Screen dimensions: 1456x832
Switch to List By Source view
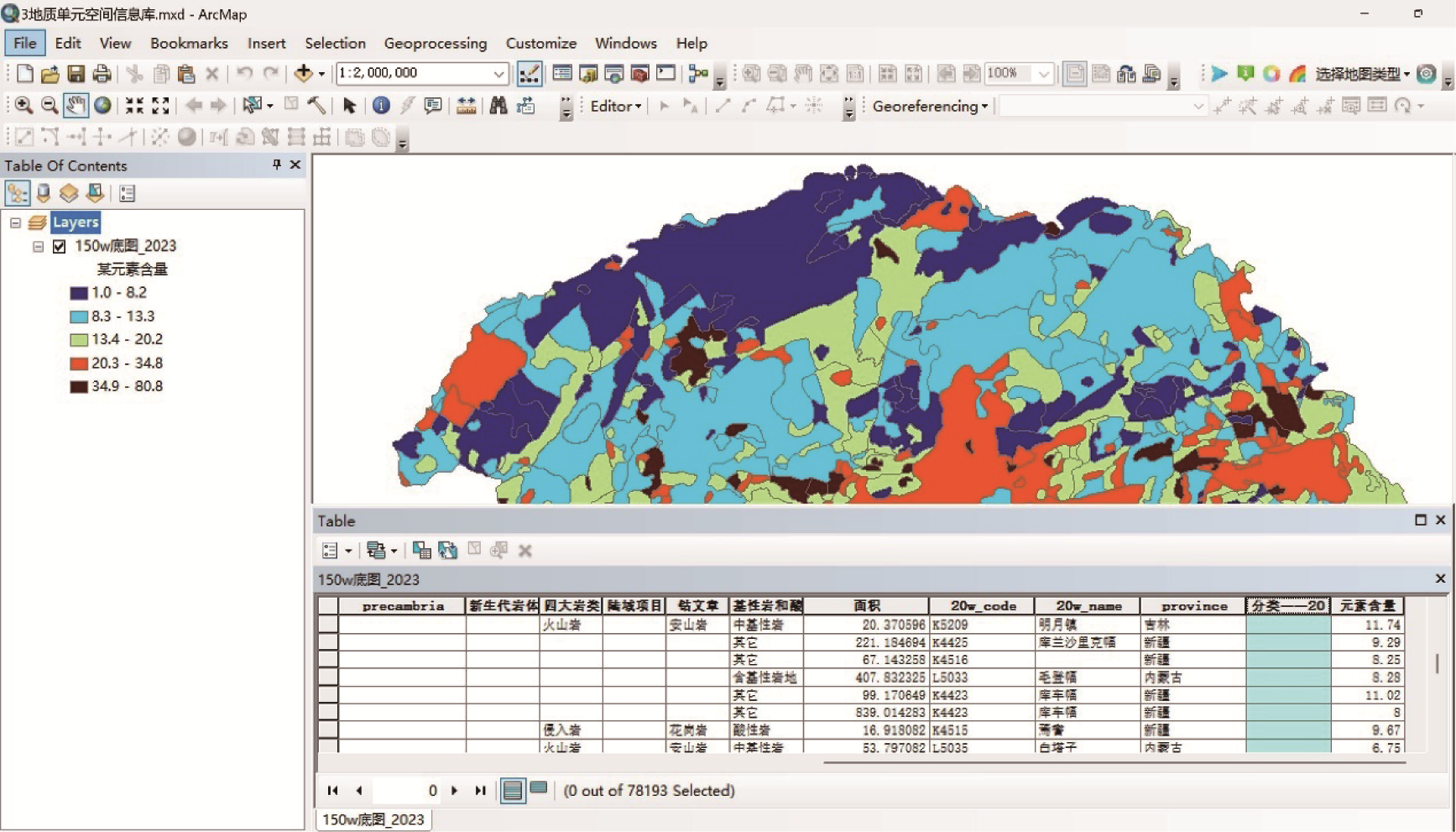tap(44, 194)
